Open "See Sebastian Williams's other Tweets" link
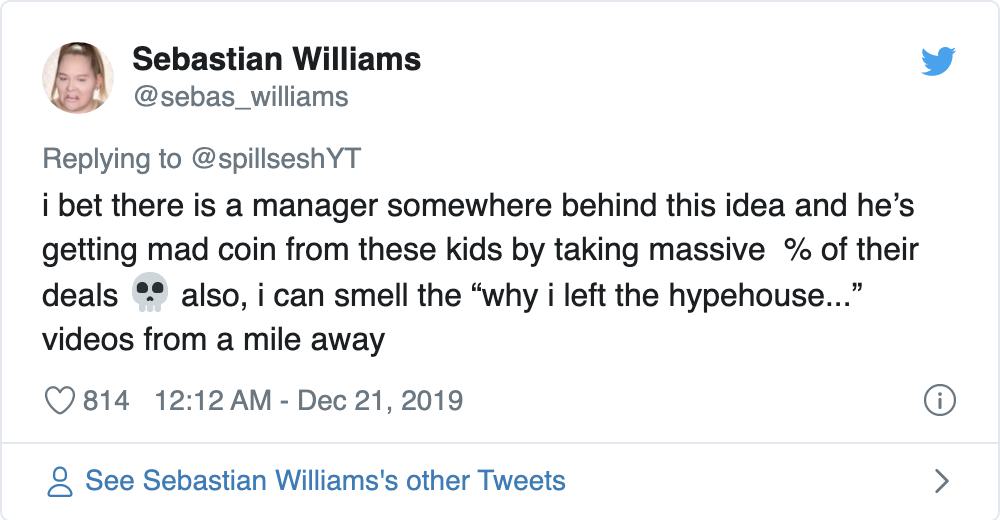Screen dimensions: 1000x520 click(x=325, y=481)
